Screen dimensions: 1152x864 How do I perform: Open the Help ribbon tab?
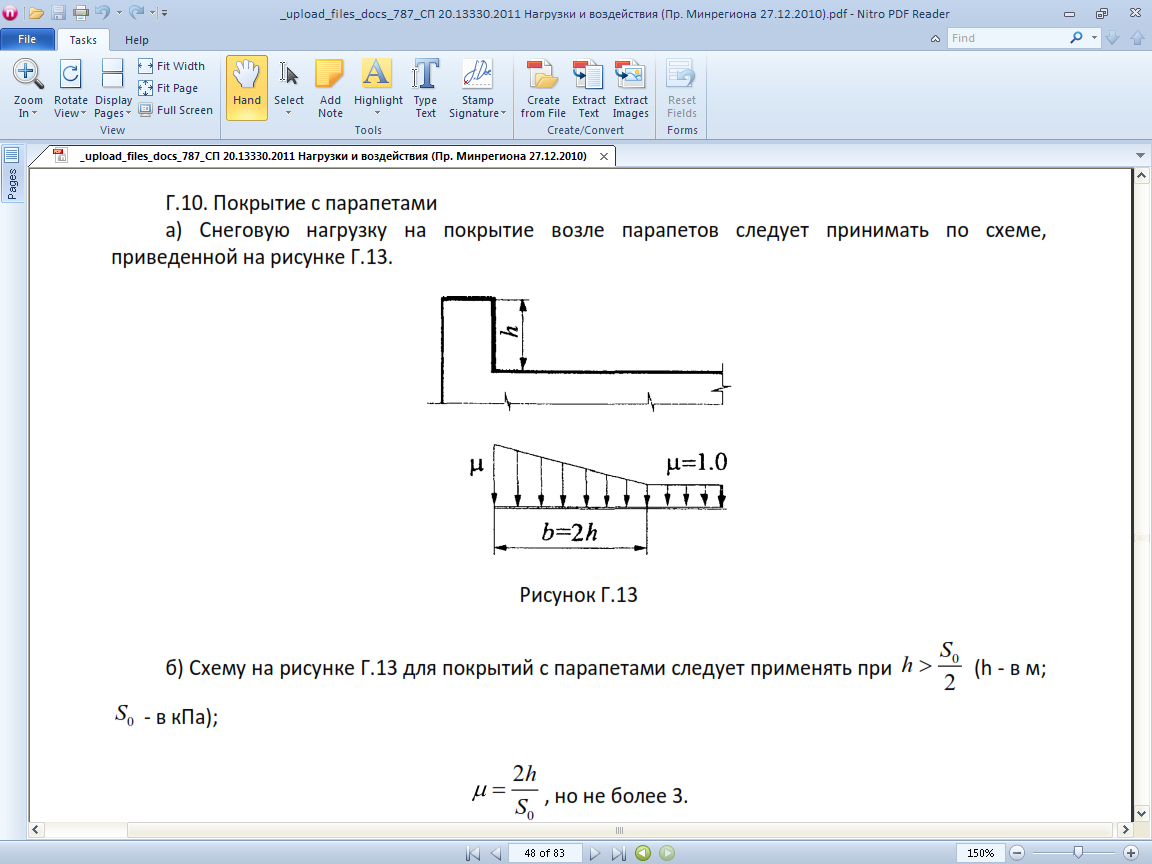click(137, 40)
